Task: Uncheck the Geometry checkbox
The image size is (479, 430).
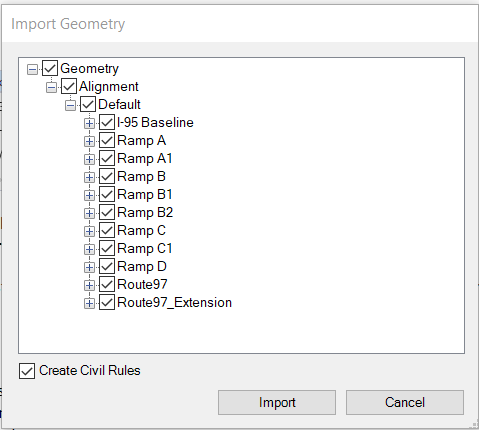Action: [x=50, y=68]
